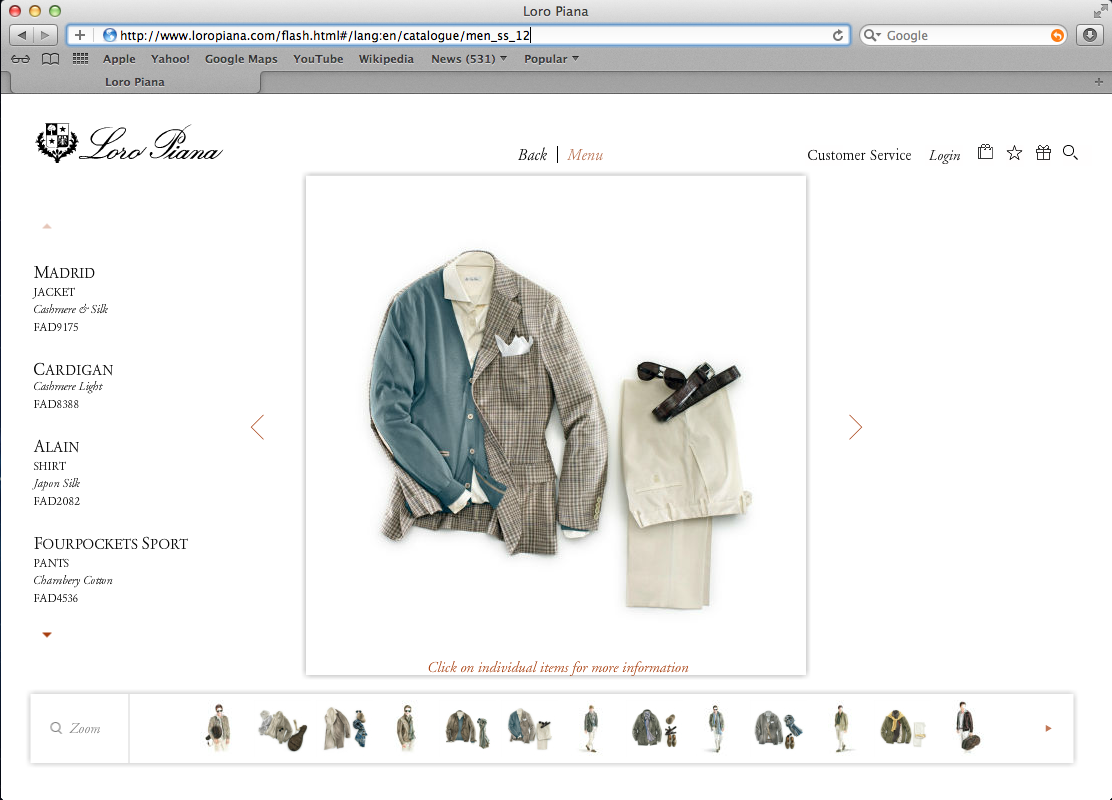Open the YouTube bookmark
This screenshot has height=800, width=1112.
(x=318, y=59)
